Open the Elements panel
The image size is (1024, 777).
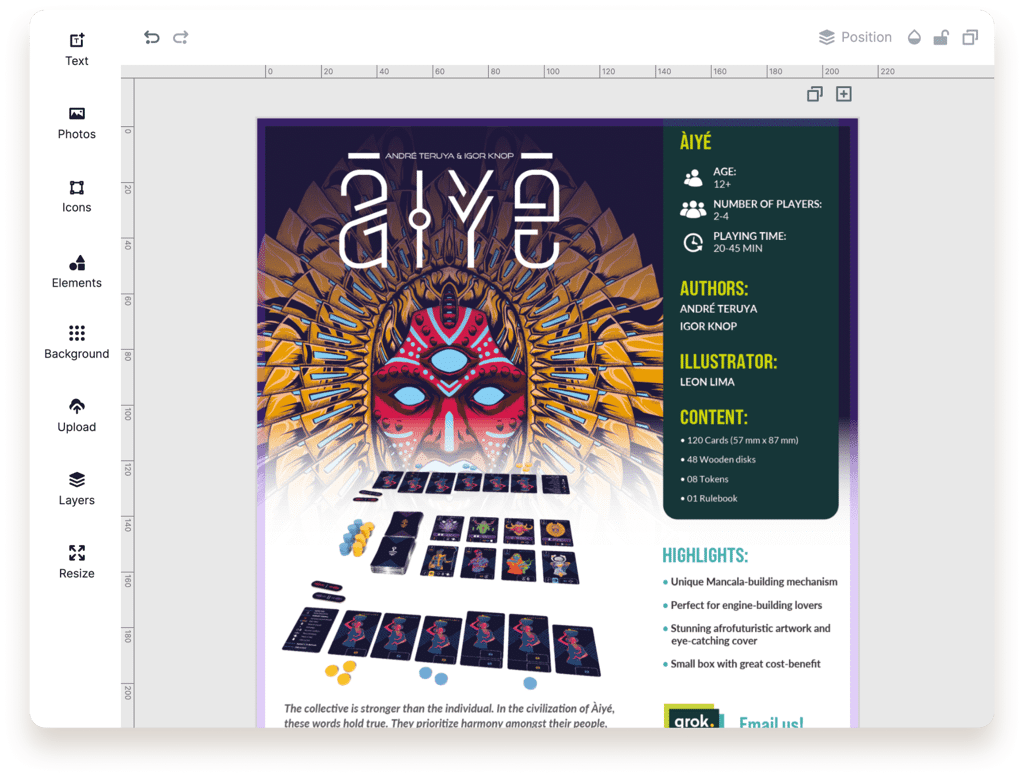point(76,272)
